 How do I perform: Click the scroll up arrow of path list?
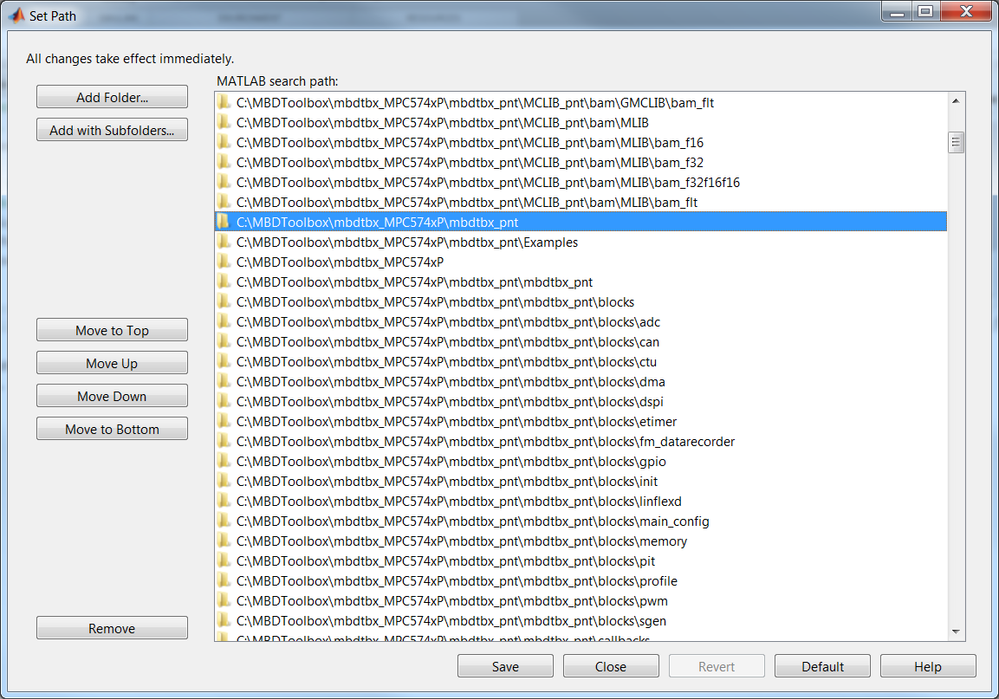coord(956,101)
